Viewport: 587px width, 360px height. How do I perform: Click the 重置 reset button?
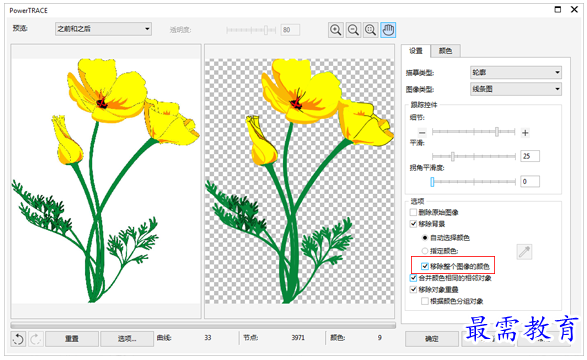click(72, 339)
